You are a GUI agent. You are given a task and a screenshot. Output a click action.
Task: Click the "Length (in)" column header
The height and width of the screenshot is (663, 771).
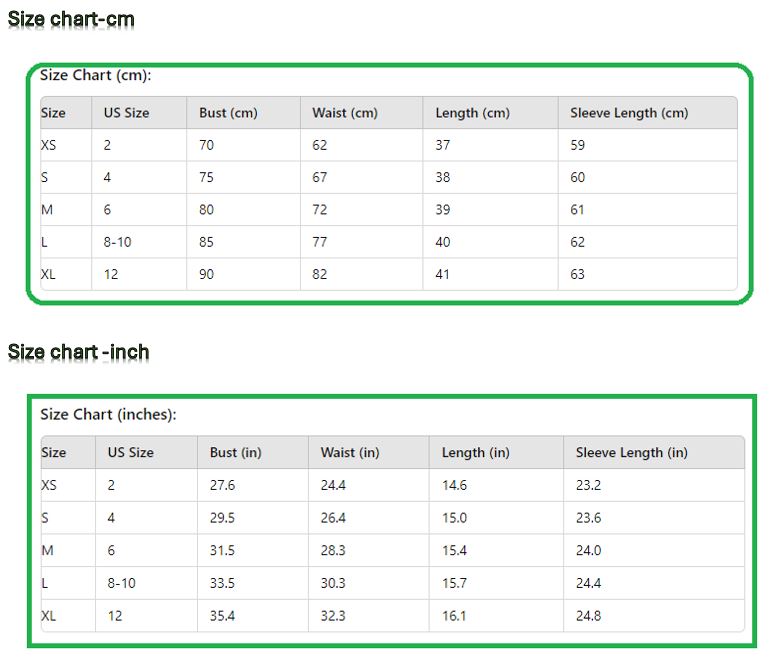pos(475,452)
